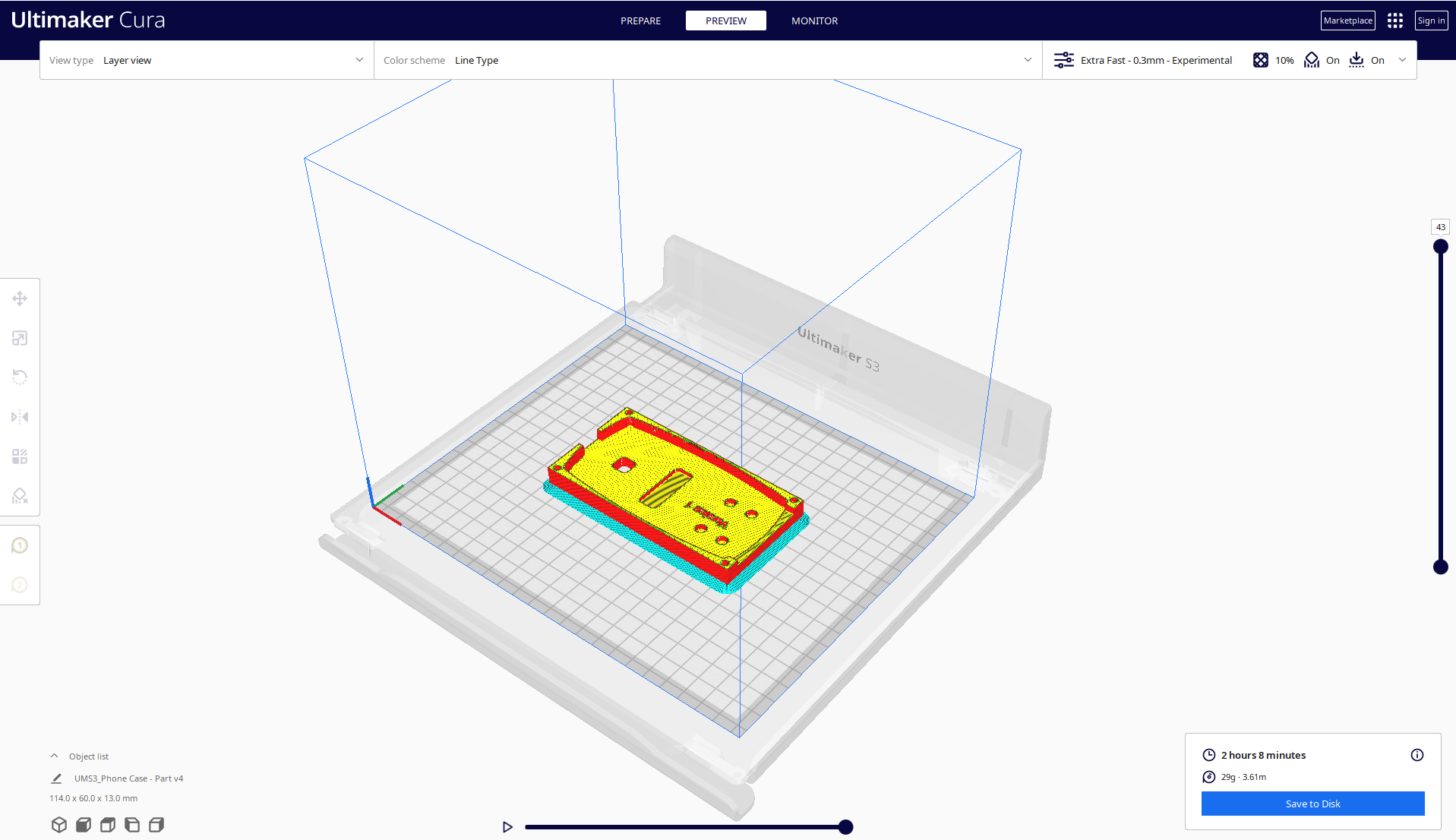Select extruder 2 button
The image size is (1456, 840).
(x=20, y=585)
